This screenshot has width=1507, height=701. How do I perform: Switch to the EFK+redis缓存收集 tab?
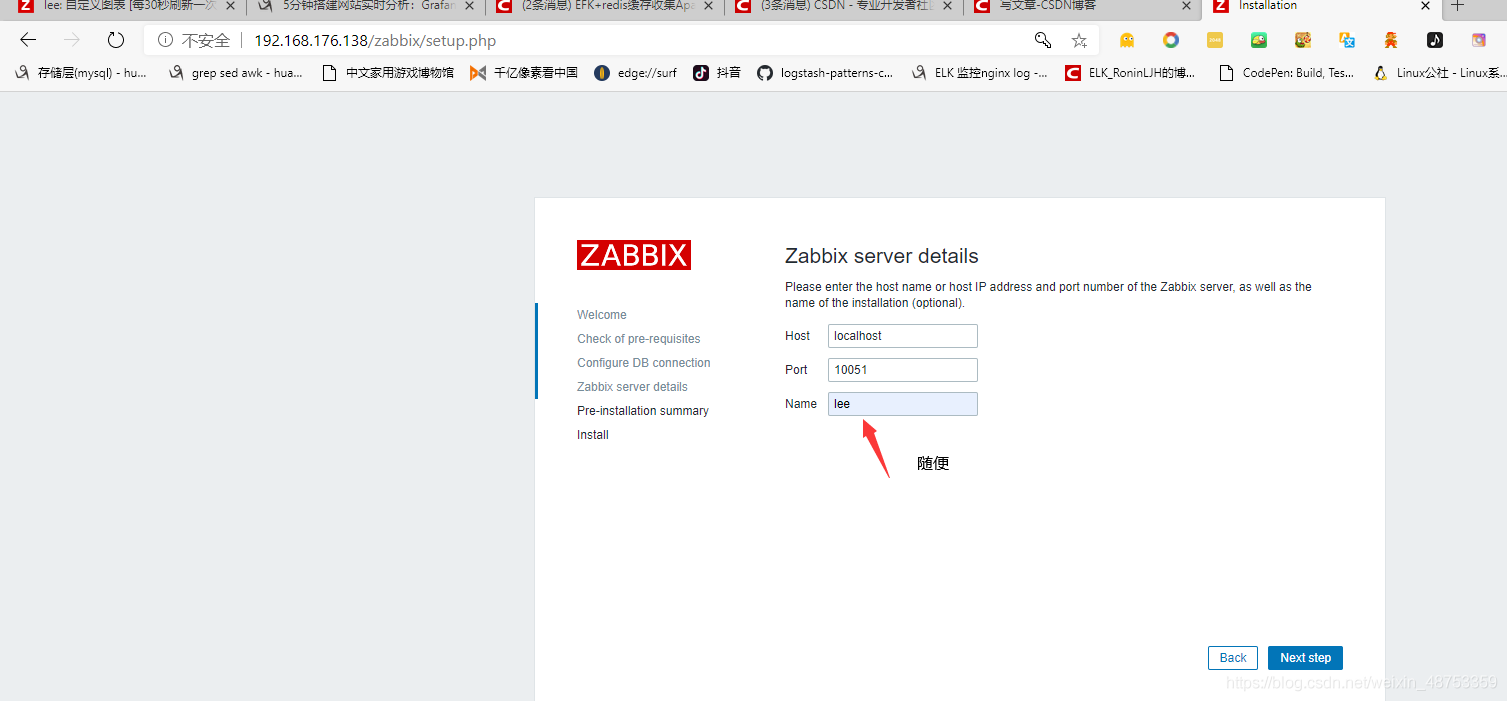tap(604, 6)
